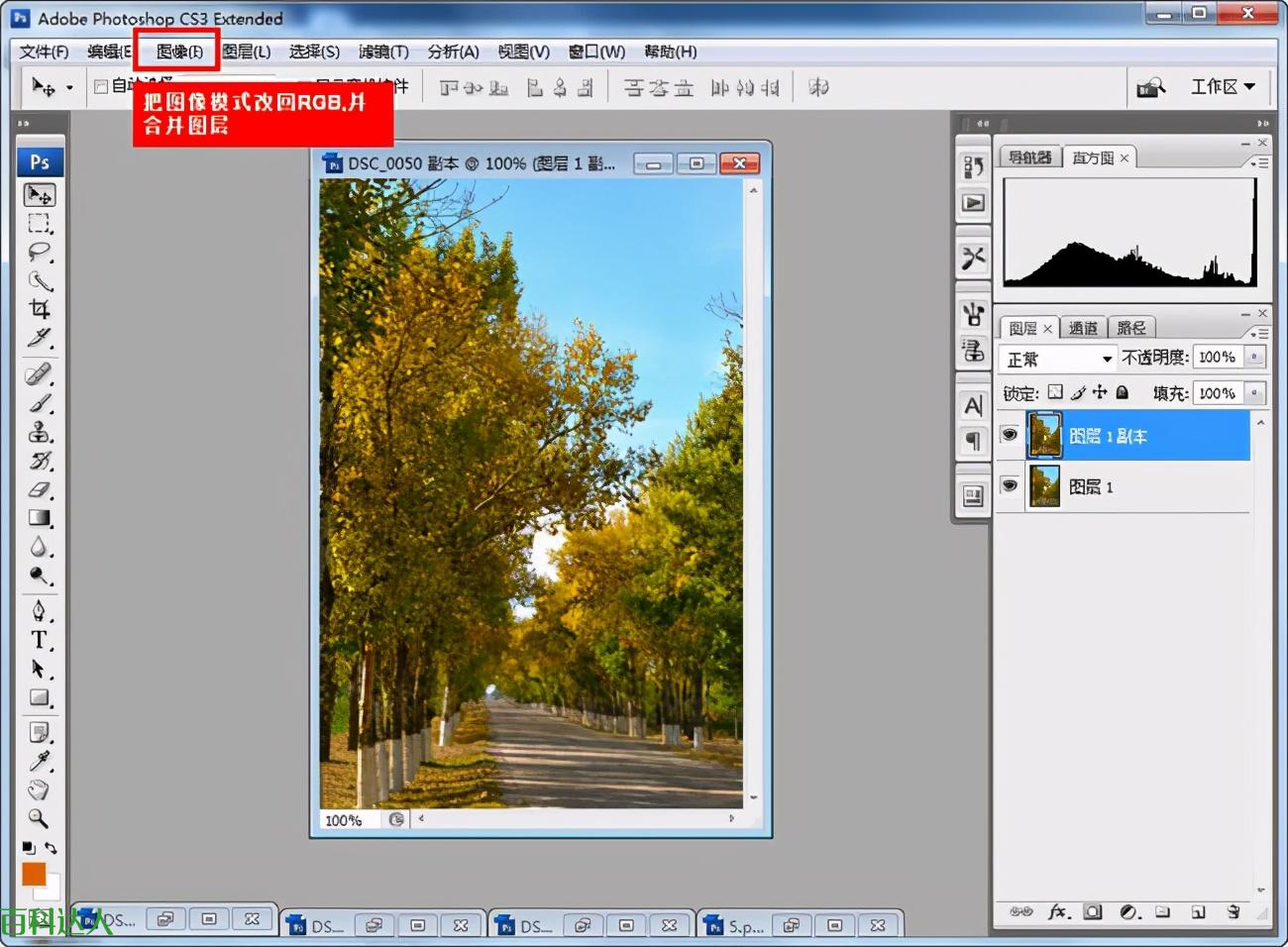Click the orange foreground color swatch
The width and height of the screenshot is (1288, 947).
[34, 874]
